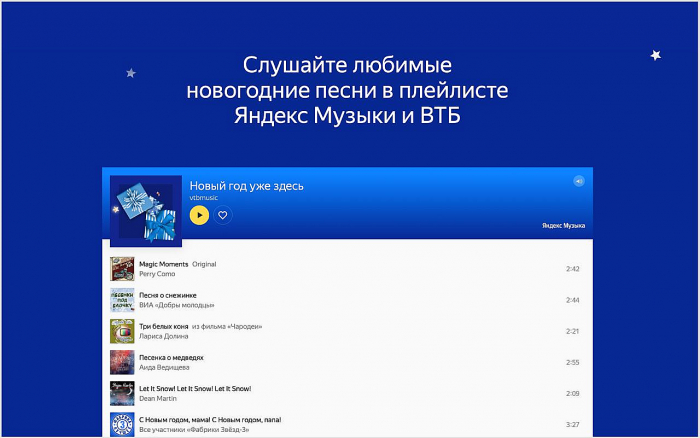Open the Яндекс Музыка logo link
Viewport: 700px width, 438px height.
563,225
